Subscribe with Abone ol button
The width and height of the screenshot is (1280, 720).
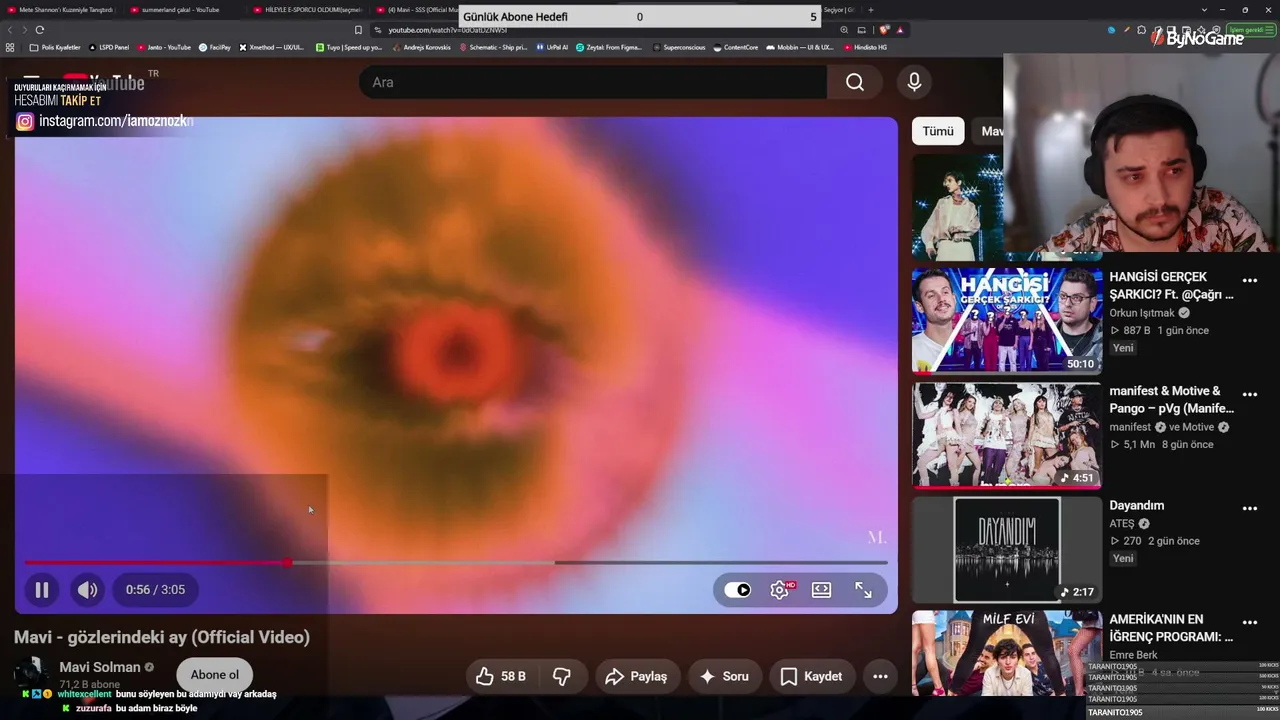click(x=215, y=675)
